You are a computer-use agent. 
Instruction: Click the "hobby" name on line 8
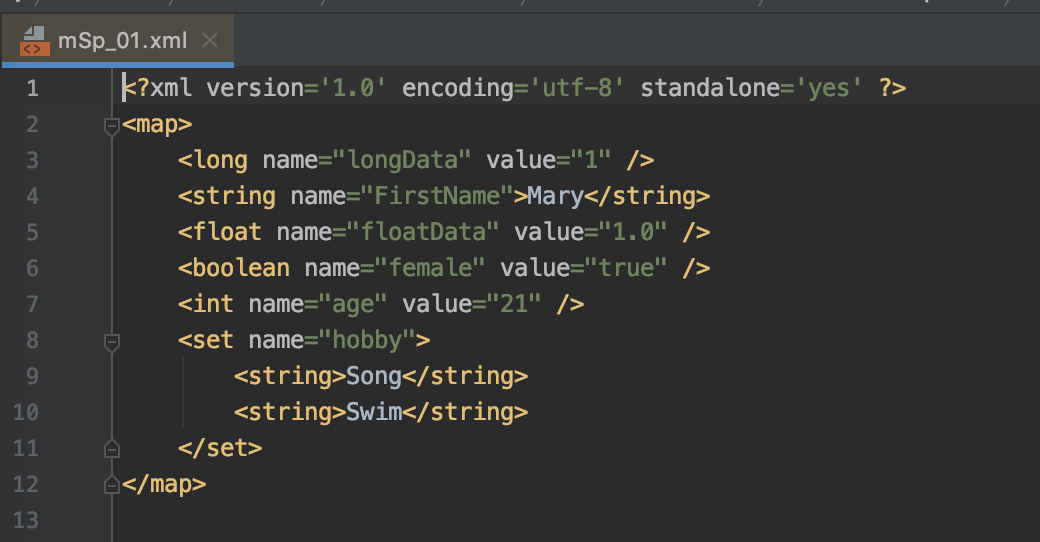pos(367,340)
